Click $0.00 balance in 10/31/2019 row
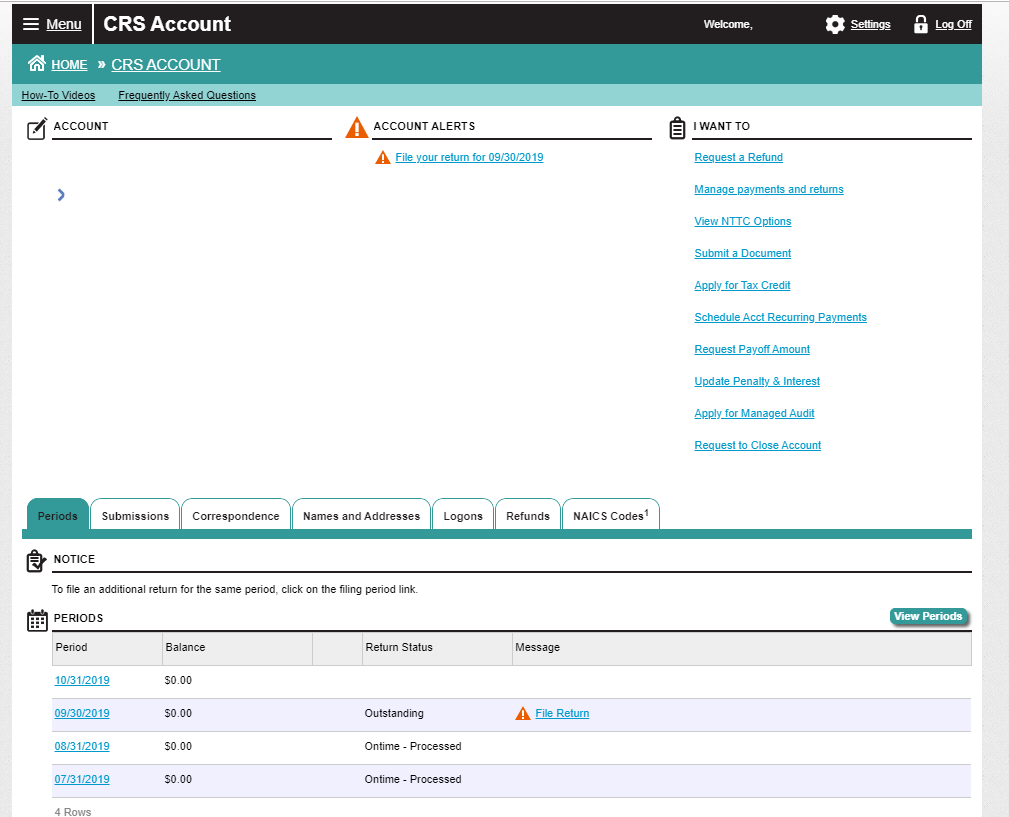Screen dimensions: 1009x817 click(178, 681)
